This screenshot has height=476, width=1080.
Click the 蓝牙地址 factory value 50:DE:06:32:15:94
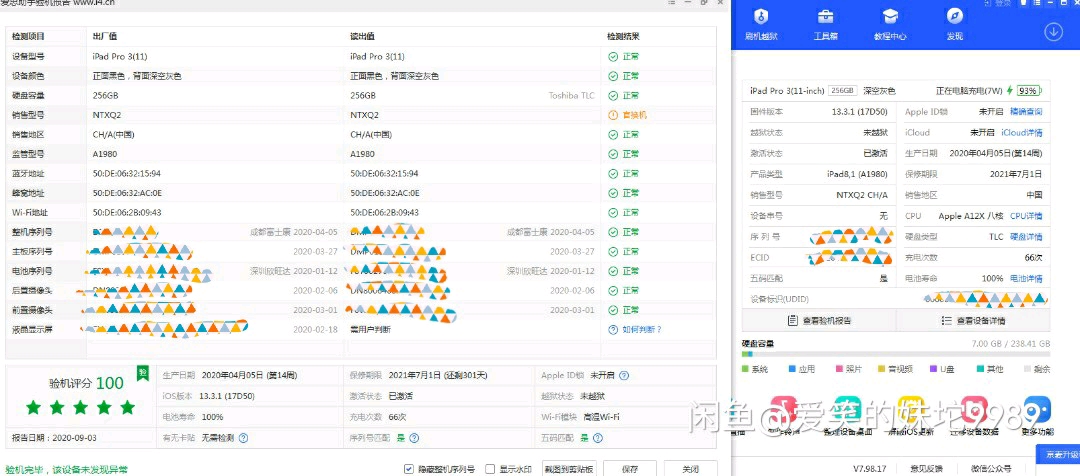click(127, 174)
